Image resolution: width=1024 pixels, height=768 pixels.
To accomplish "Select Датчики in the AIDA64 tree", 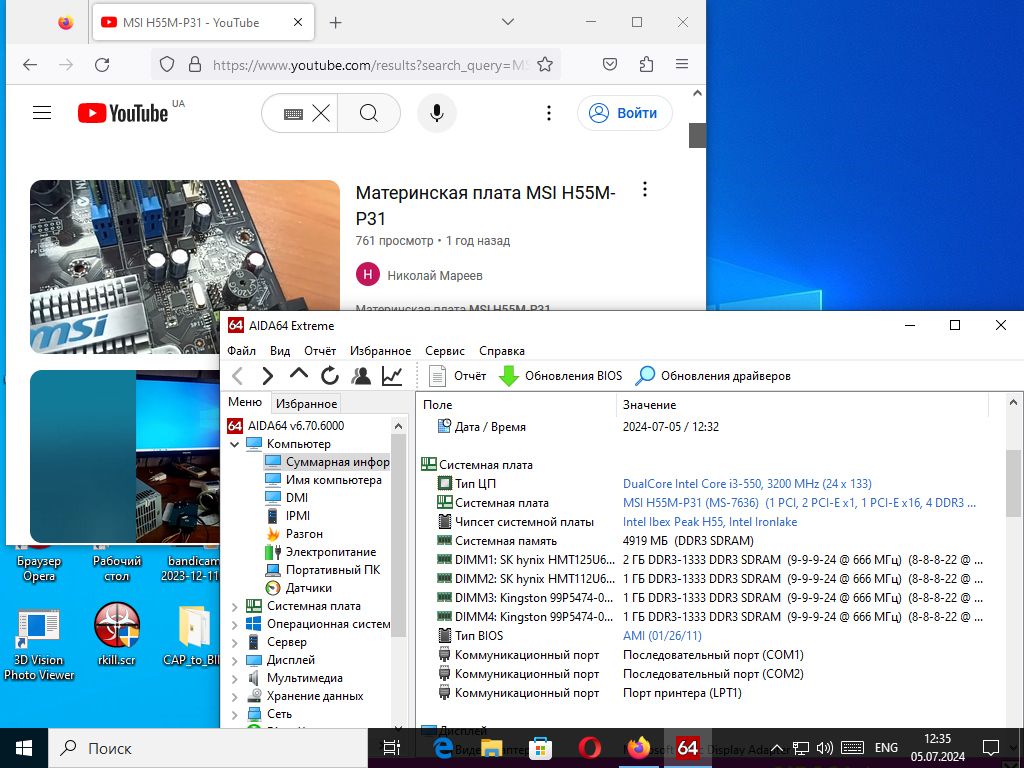I will click(x=309, y=588).
